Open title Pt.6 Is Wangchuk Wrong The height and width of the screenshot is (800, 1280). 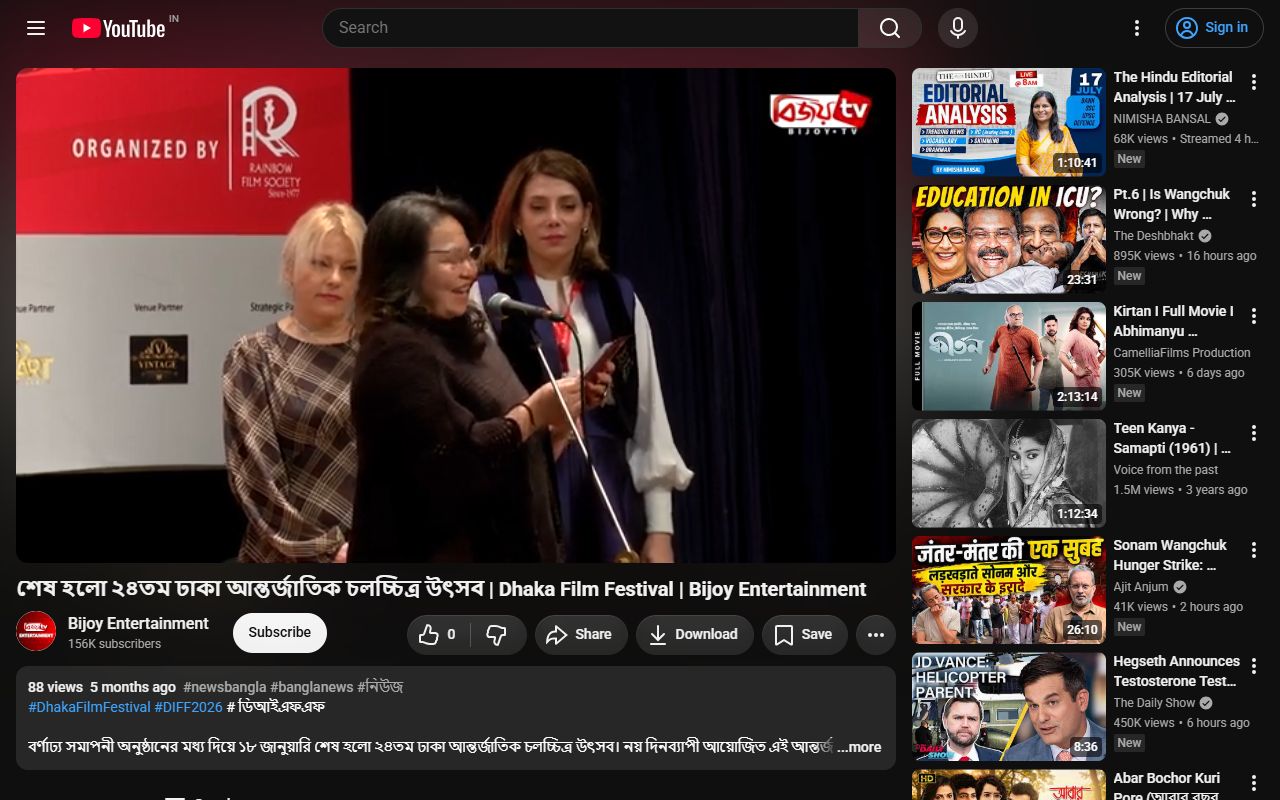tap(1172, 204)
